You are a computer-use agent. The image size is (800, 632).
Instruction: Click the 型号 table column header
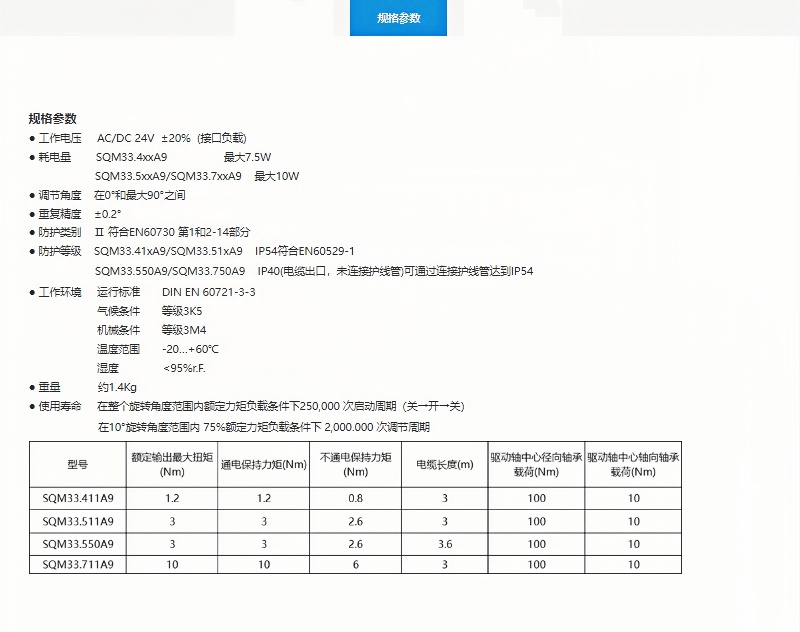(78, 465)
